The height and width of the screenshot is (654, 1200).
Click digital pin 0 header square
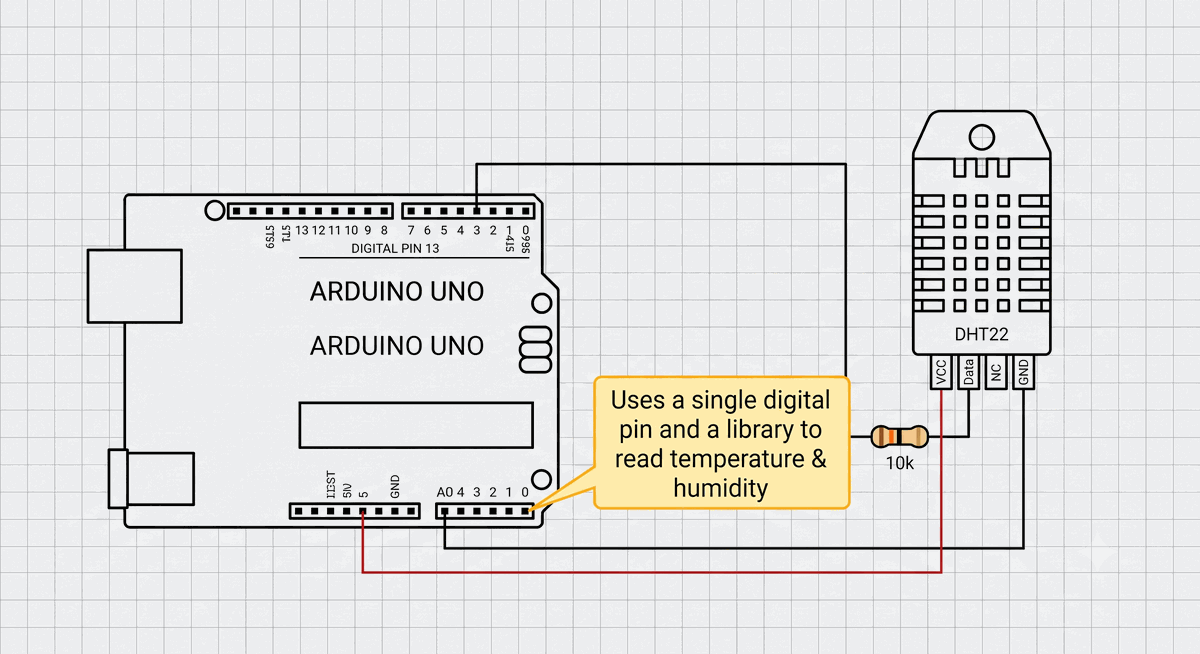click(x=525, y=211)
